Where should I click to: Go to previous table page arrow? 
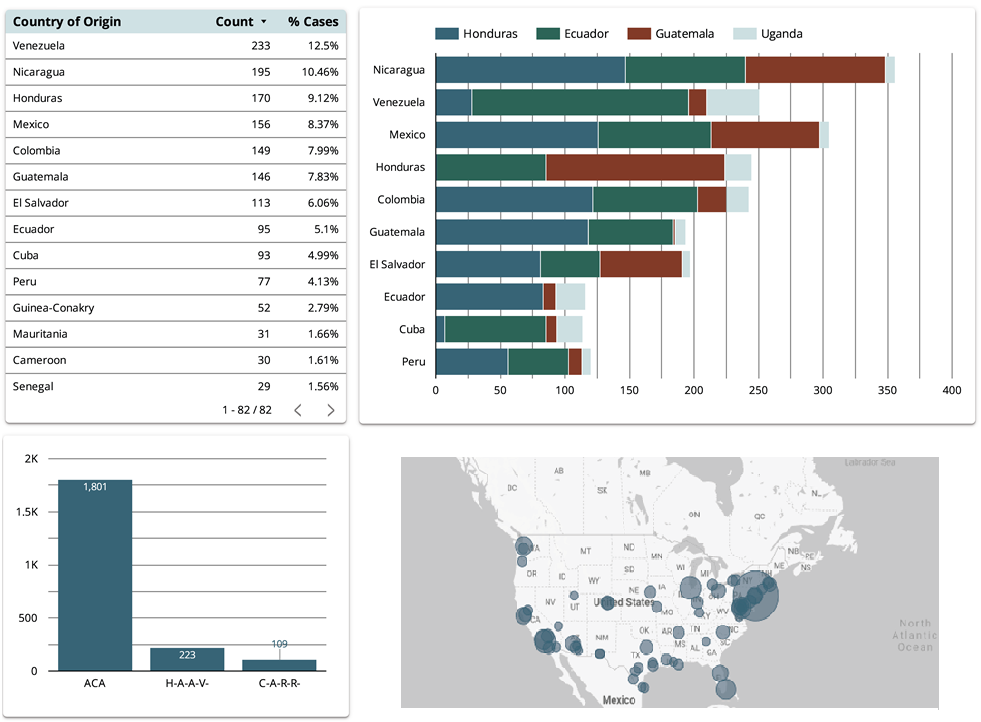pyautogui.click(x=297, y=410)
